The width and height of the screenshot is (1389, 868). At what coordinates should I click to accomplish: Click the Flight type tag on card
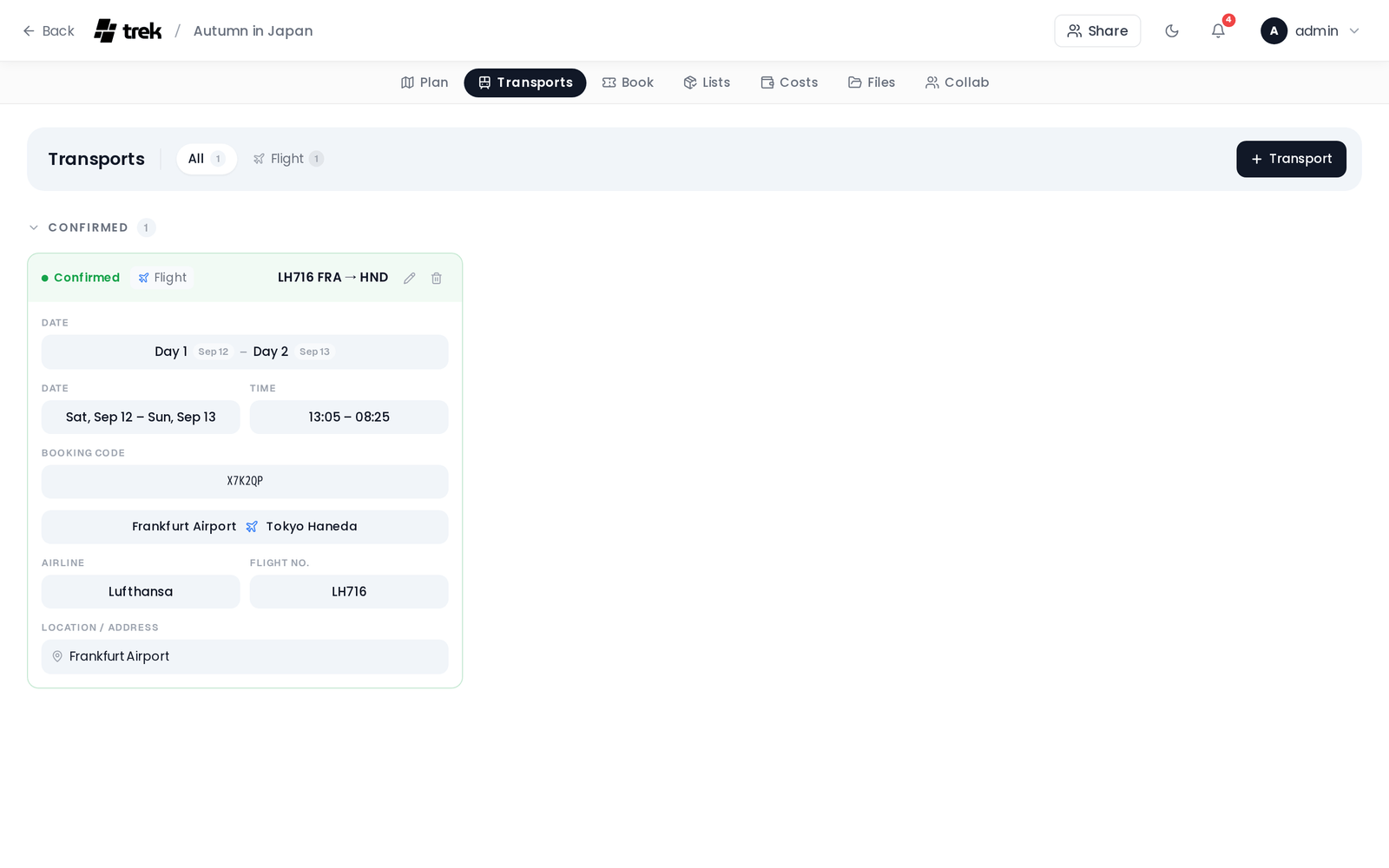pos(162,278)
